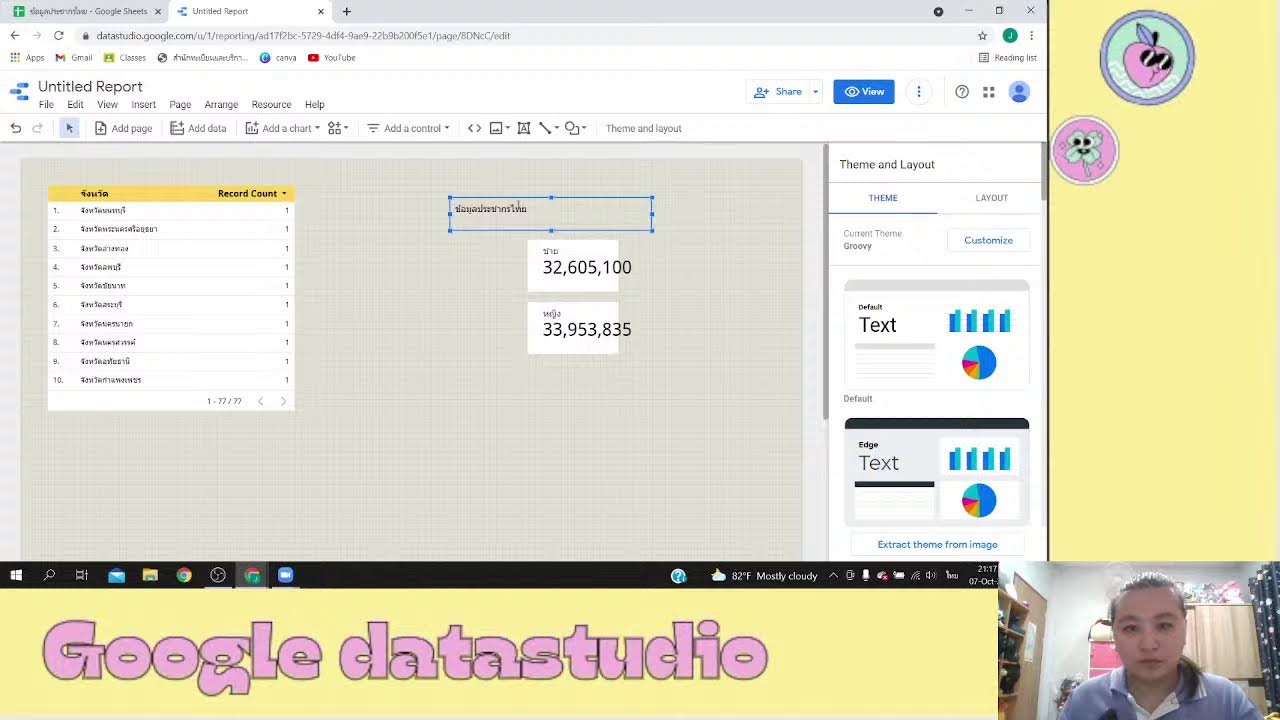Open the Add a chart dropdown

283,128
